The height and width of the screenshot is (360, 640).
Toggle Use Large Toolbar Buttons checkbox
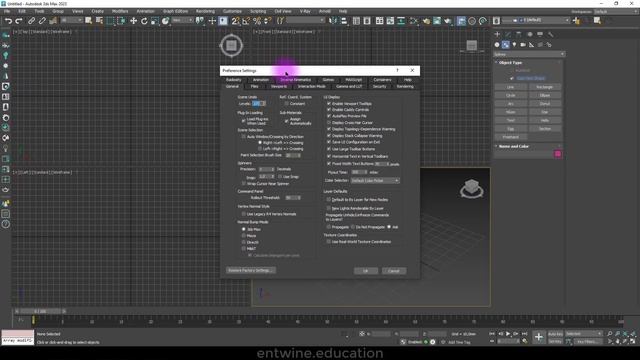pyautogui.click(x=329, y=149)
